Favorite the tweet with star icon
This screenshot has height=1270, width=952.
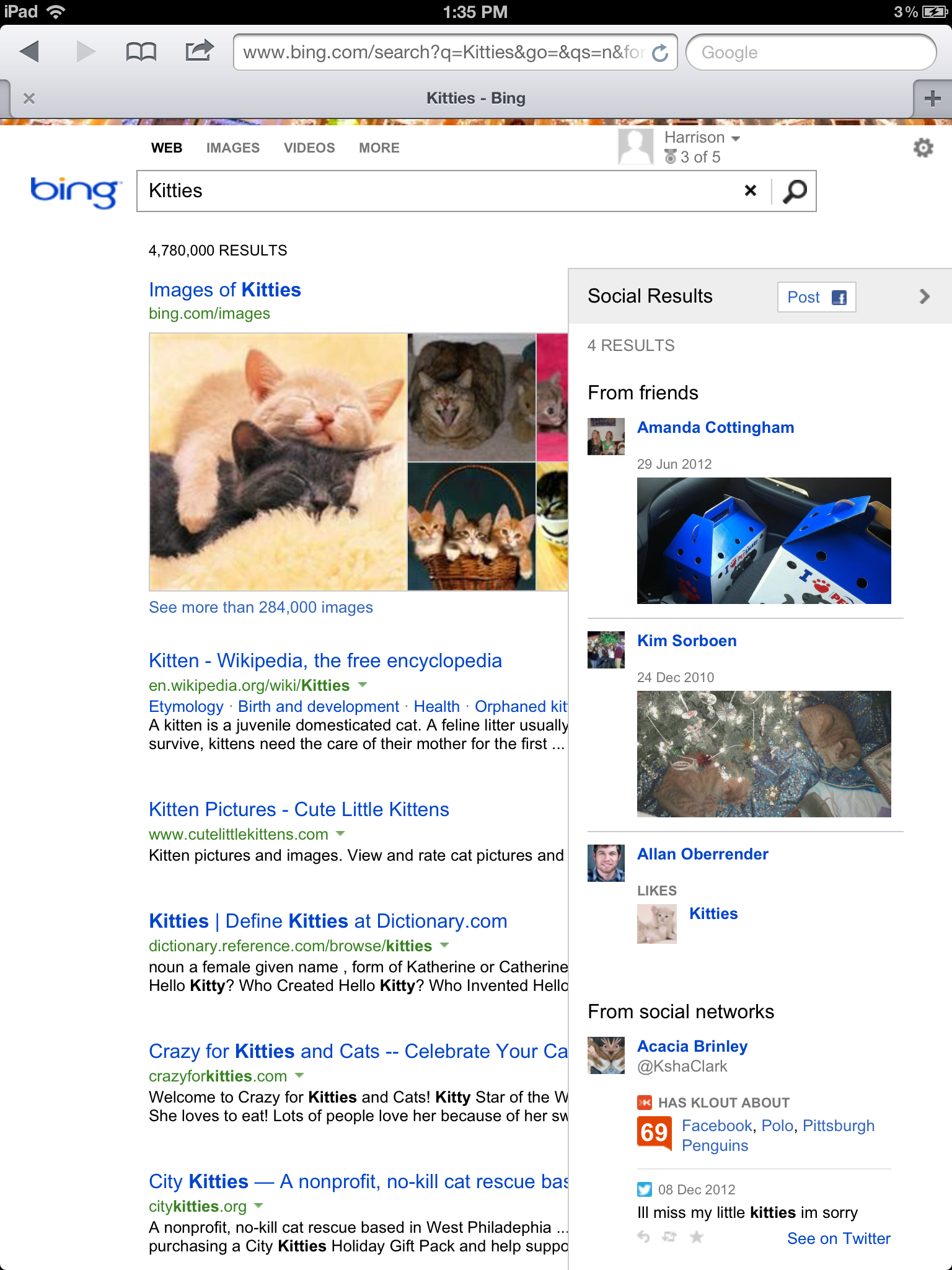click(697, 1237)
